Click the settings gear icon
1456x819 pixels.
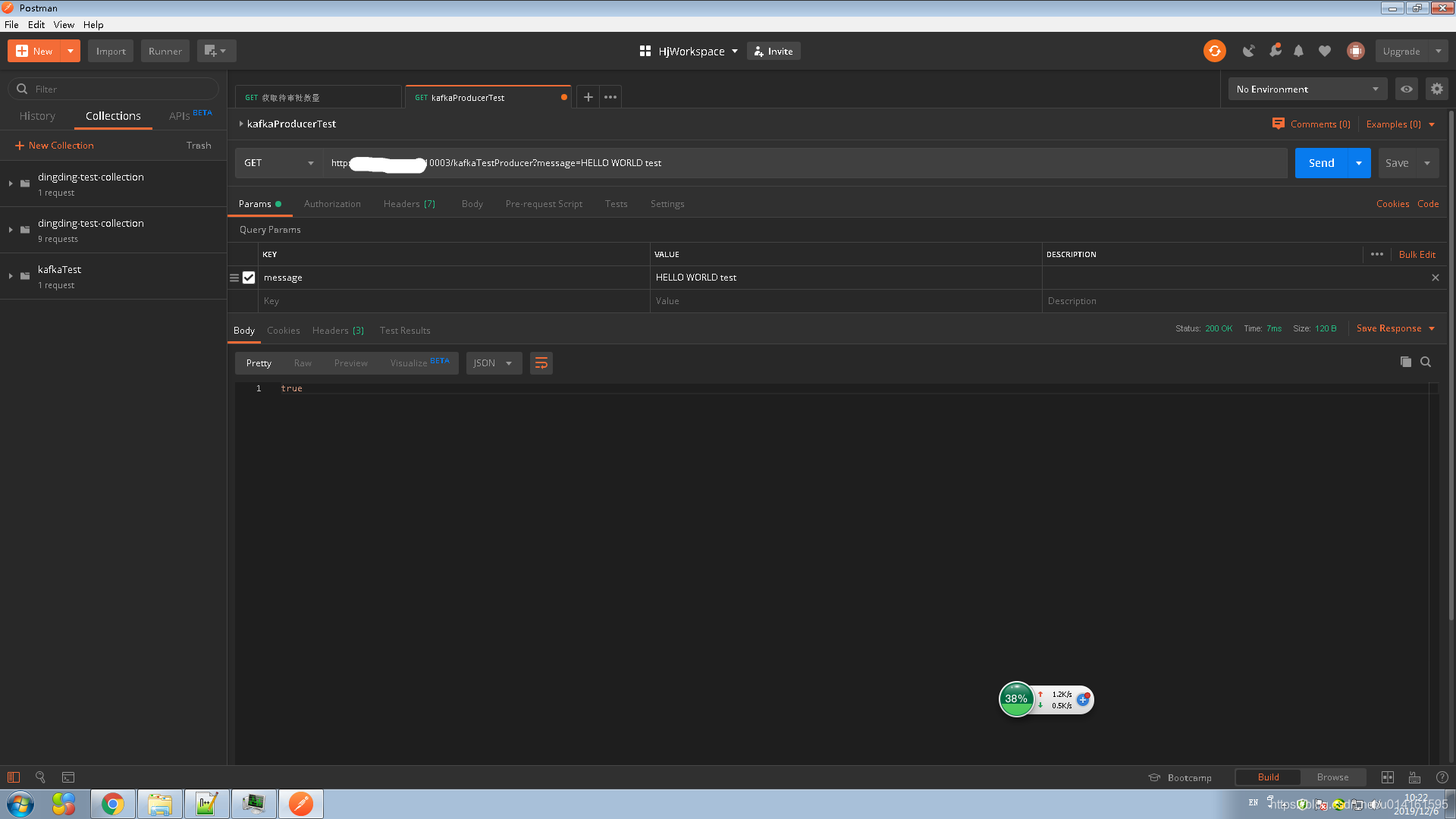(x=1436, y=89)
